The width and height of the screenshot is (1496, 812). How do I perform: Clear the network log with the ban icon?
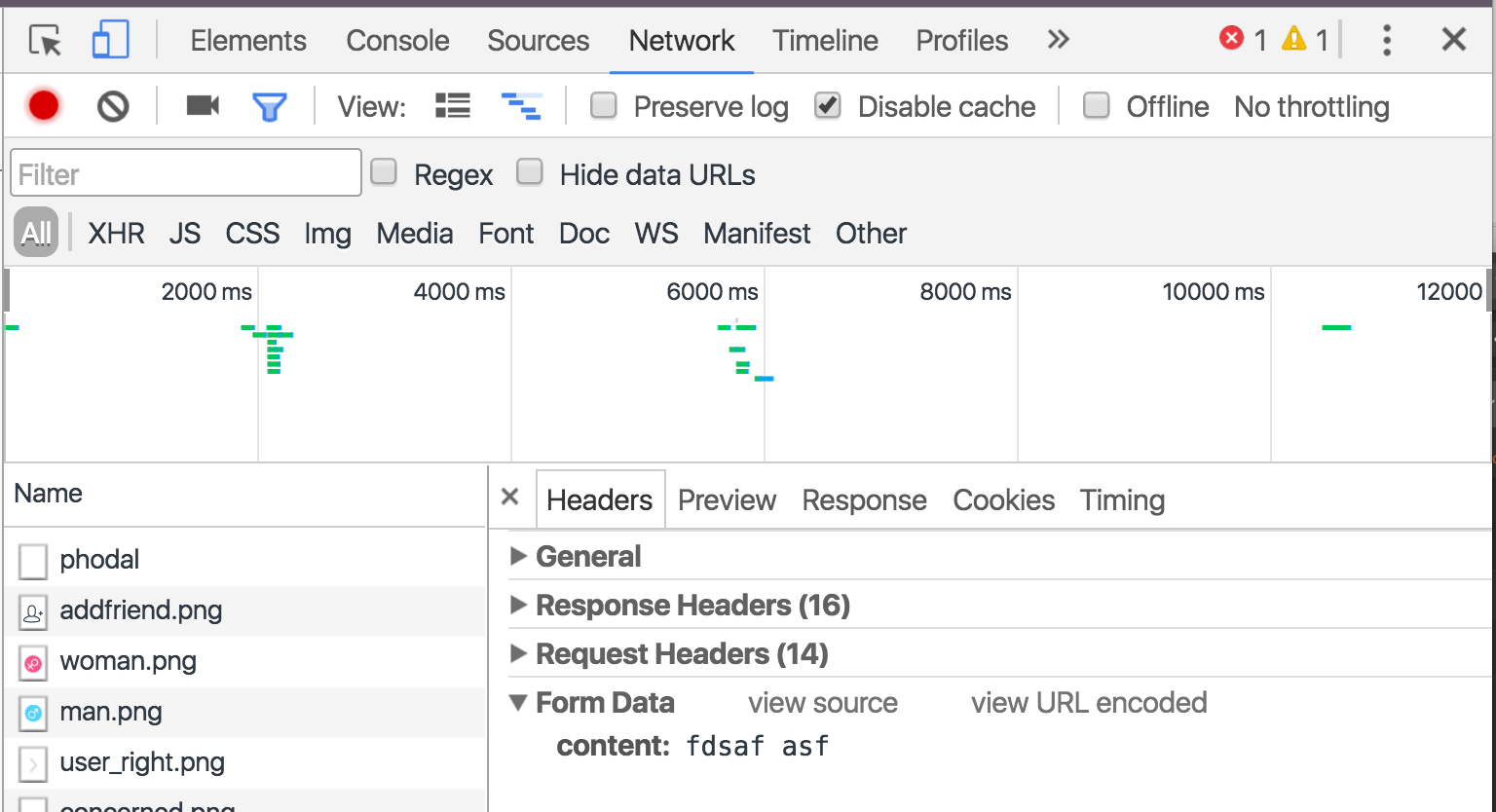coord(113,106)
